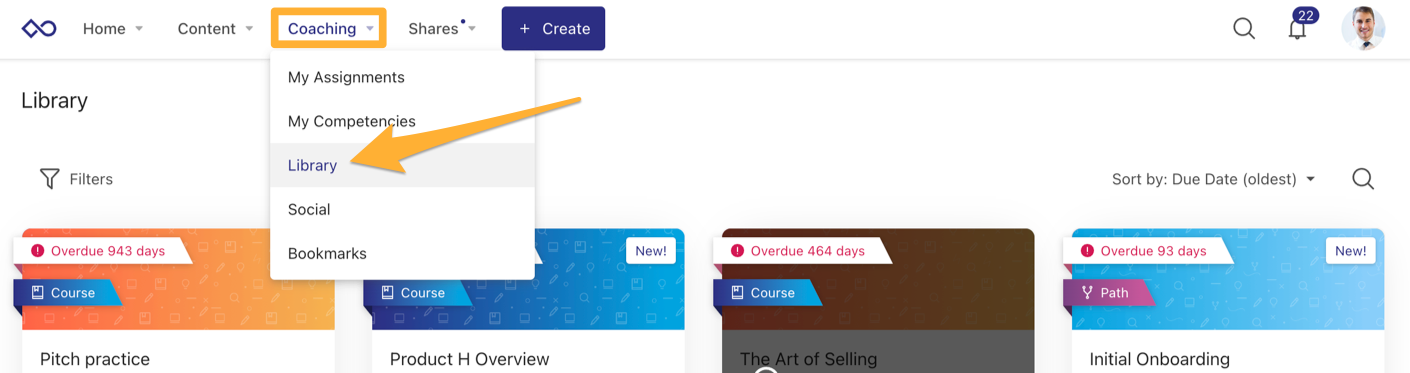Expand the Home menu dropdown
Viewport: 1410px width, 373px height.
point(113,29)
